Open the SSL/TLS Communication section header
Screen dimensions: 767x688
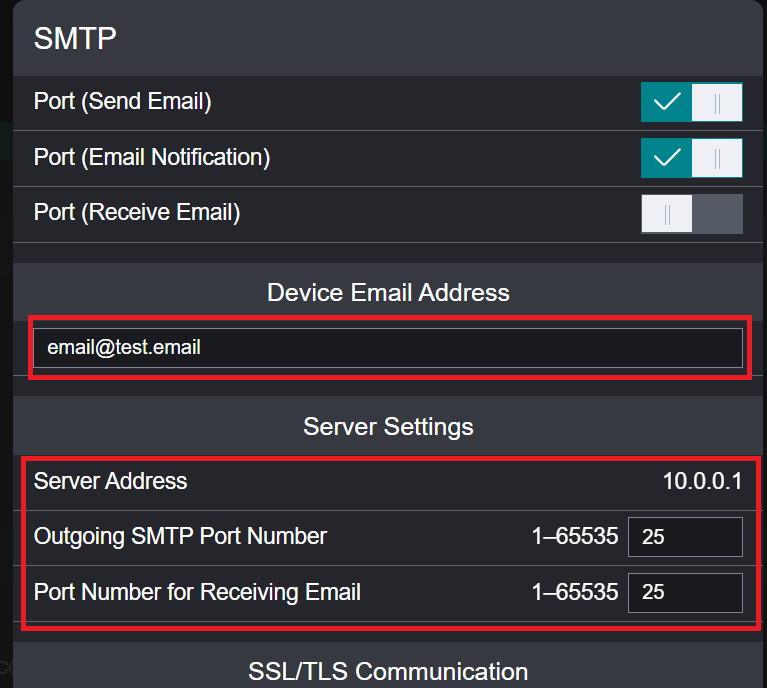coord(388,671)
